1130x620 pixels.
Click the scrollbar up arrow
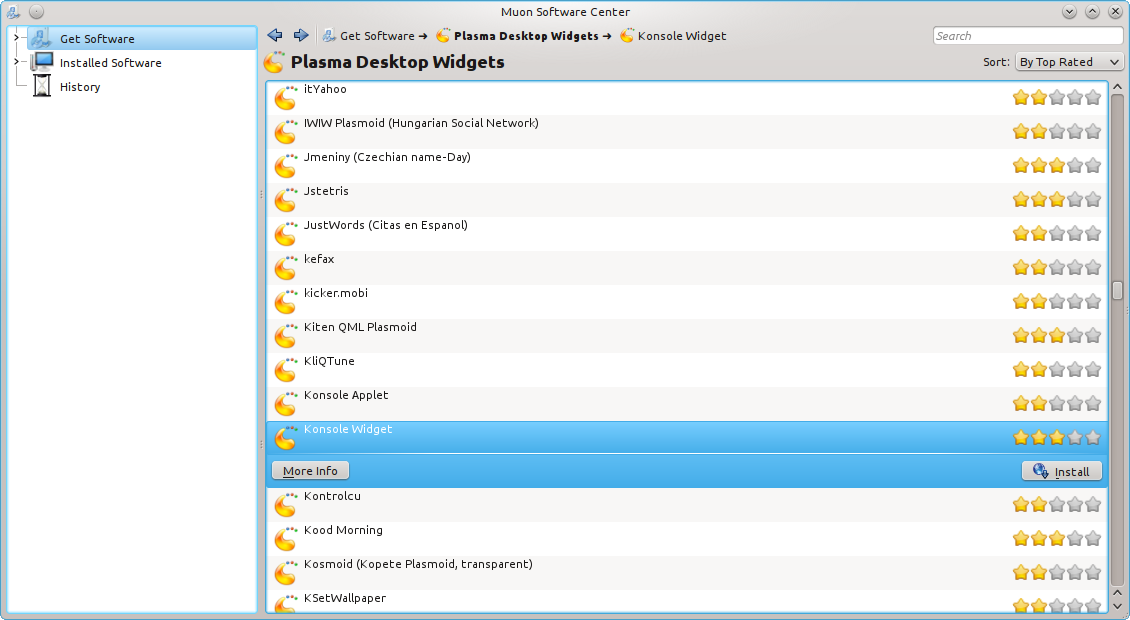[x=1117, y=87]
